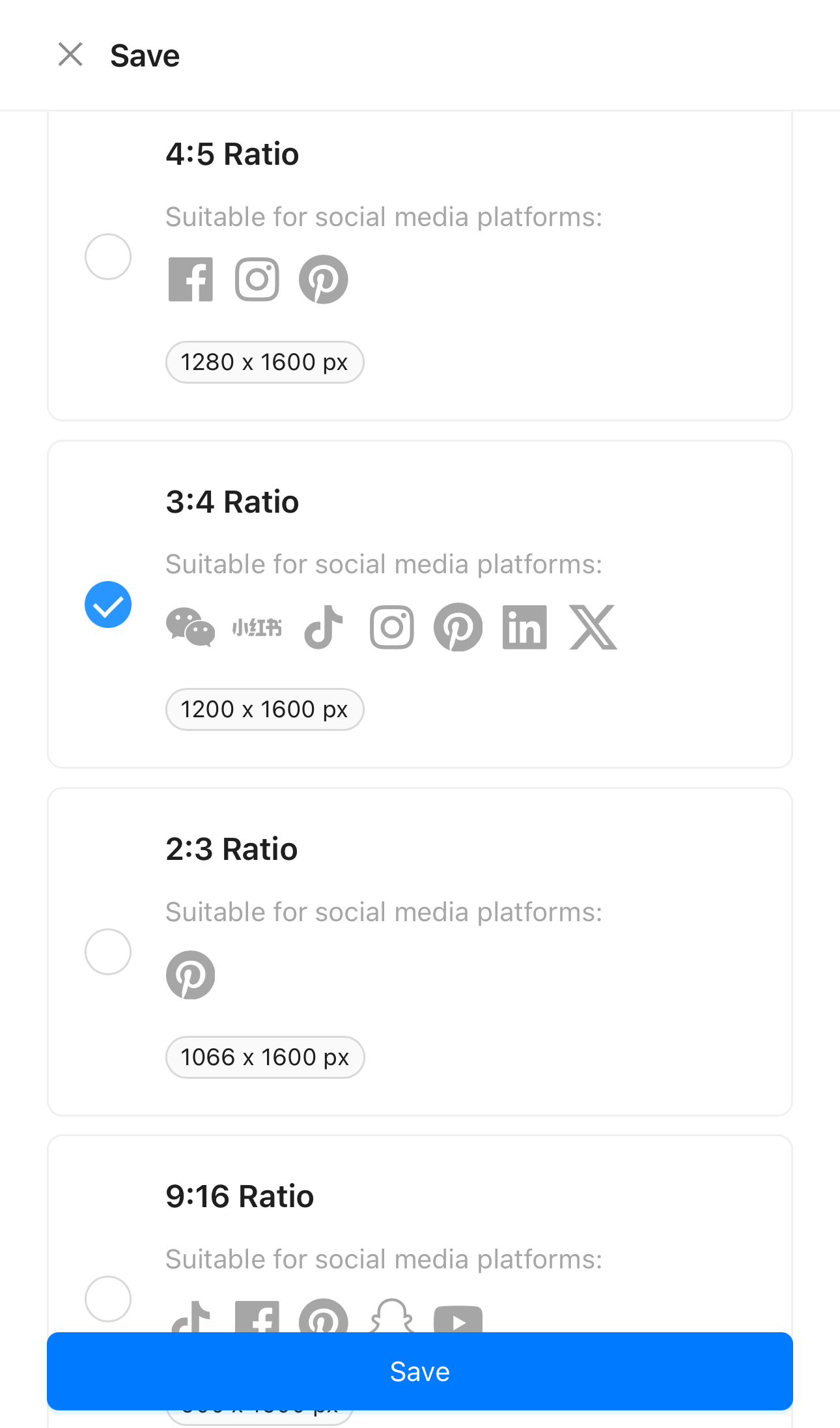
Task: Choose the 9:16 Ratio radio button
Action: [108, 1299]
